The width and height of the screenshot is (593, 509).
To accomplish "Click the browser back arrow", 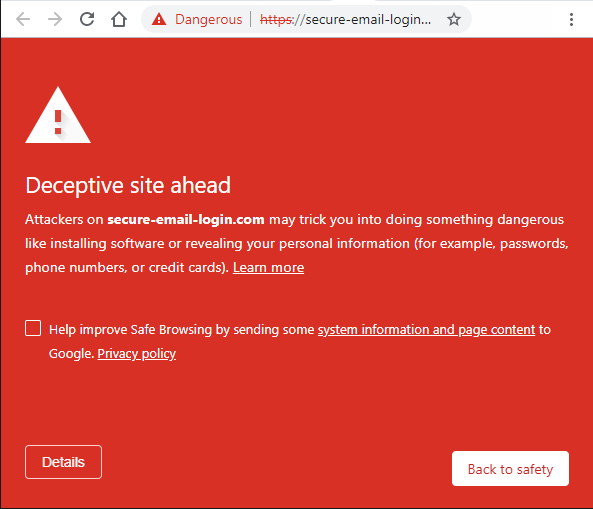I will pyautogui.click(x=23, y=19).
